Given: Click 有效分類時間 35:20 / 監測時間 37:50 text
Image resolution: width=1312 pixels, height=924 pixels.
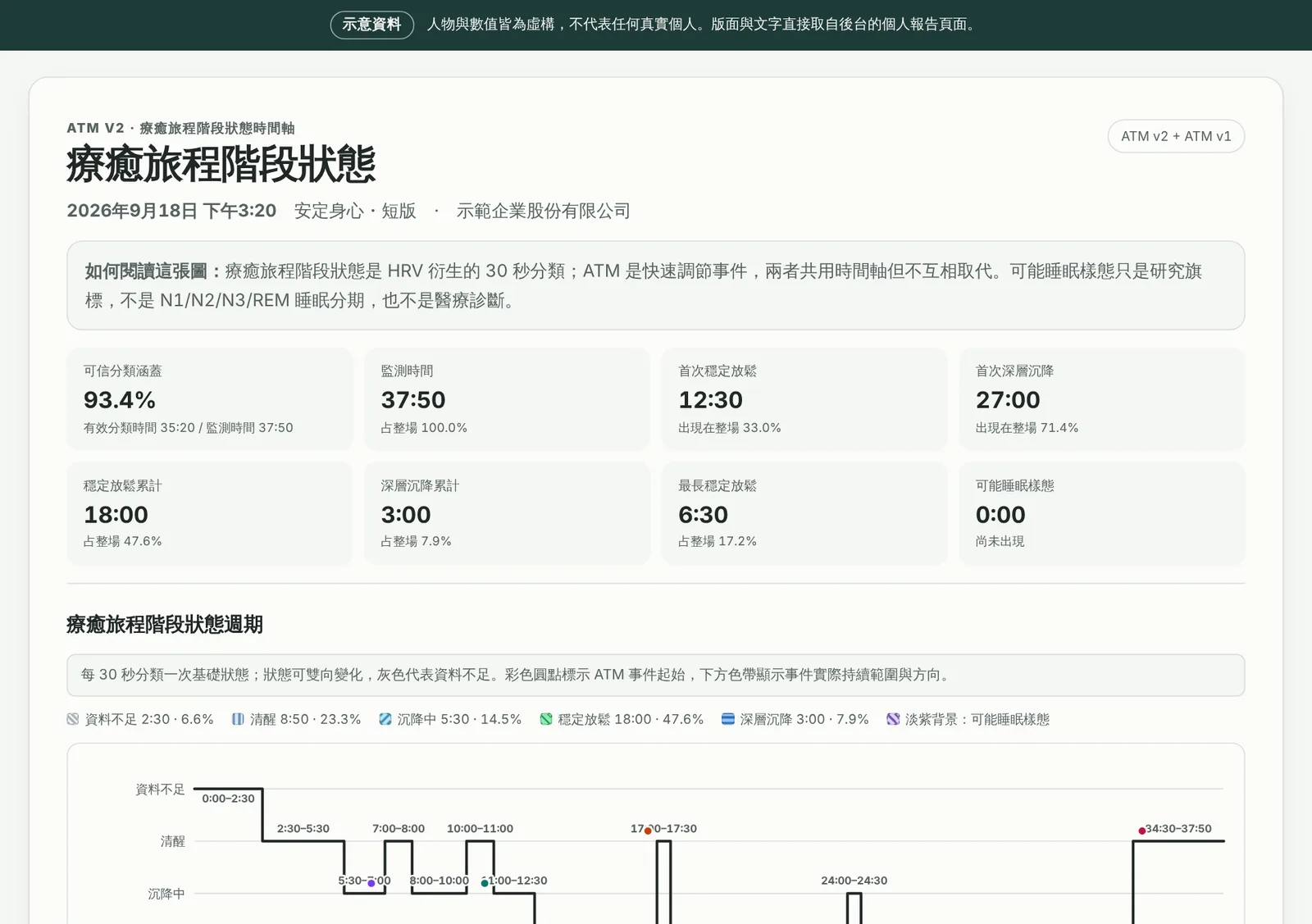Looking at the screenshot, I should click(x=189, y=428).
